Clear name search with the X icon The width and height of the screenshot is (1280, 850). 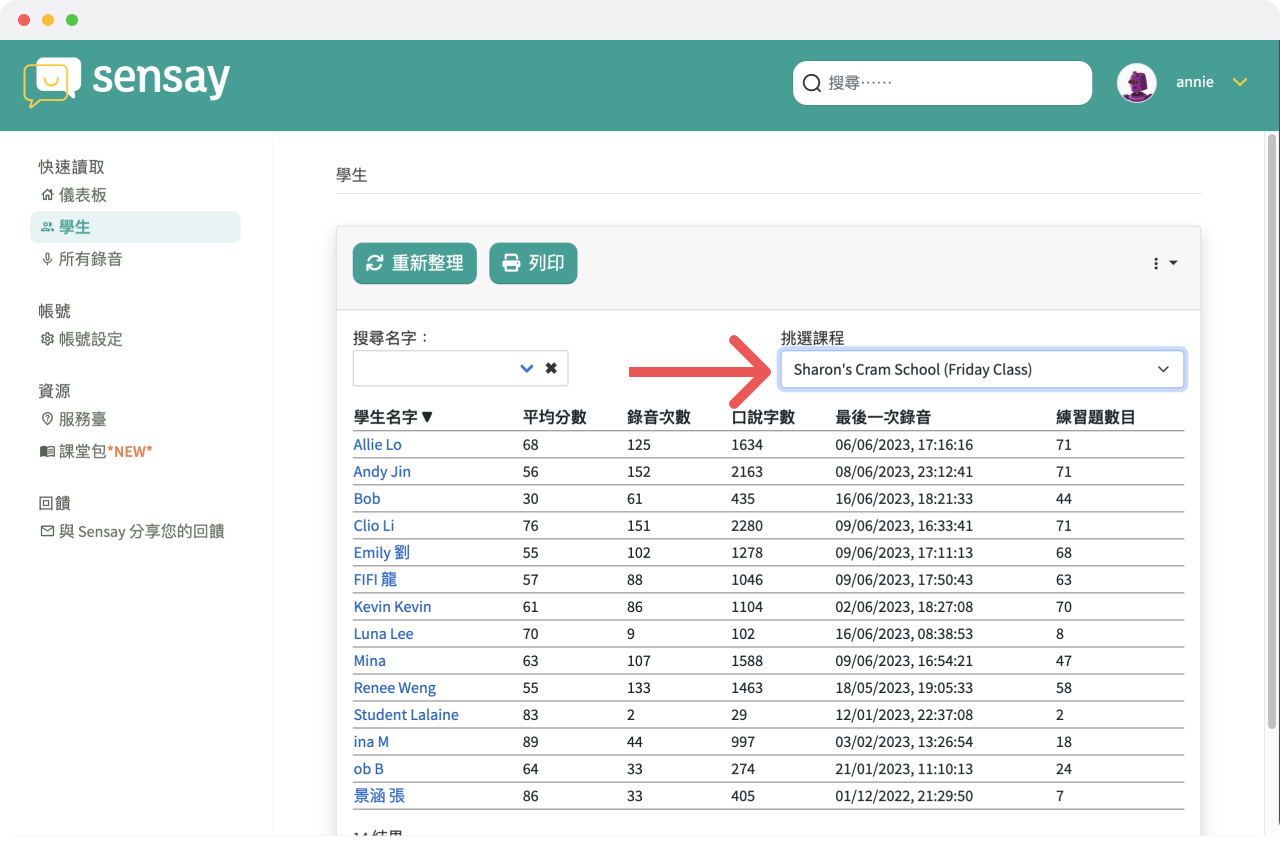point(551,368)
